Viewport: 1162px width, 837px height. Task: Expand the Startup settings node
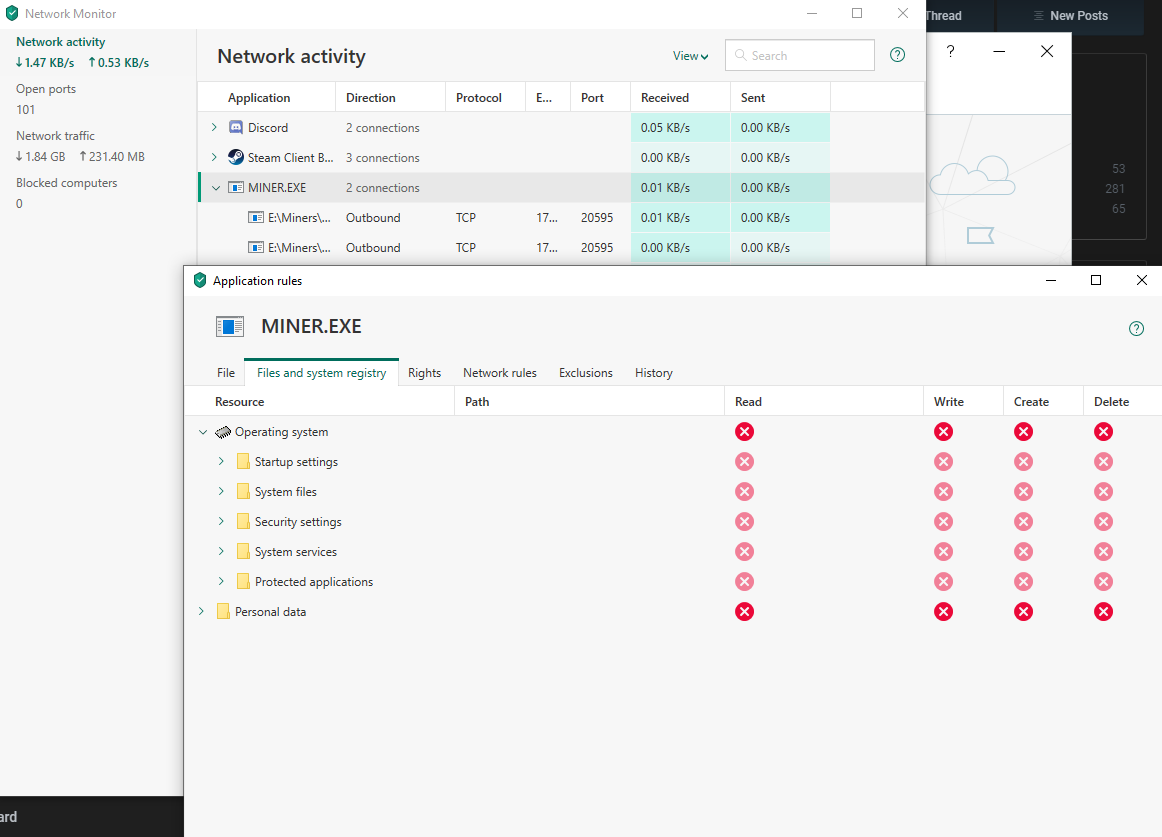[x=221, y=461]
